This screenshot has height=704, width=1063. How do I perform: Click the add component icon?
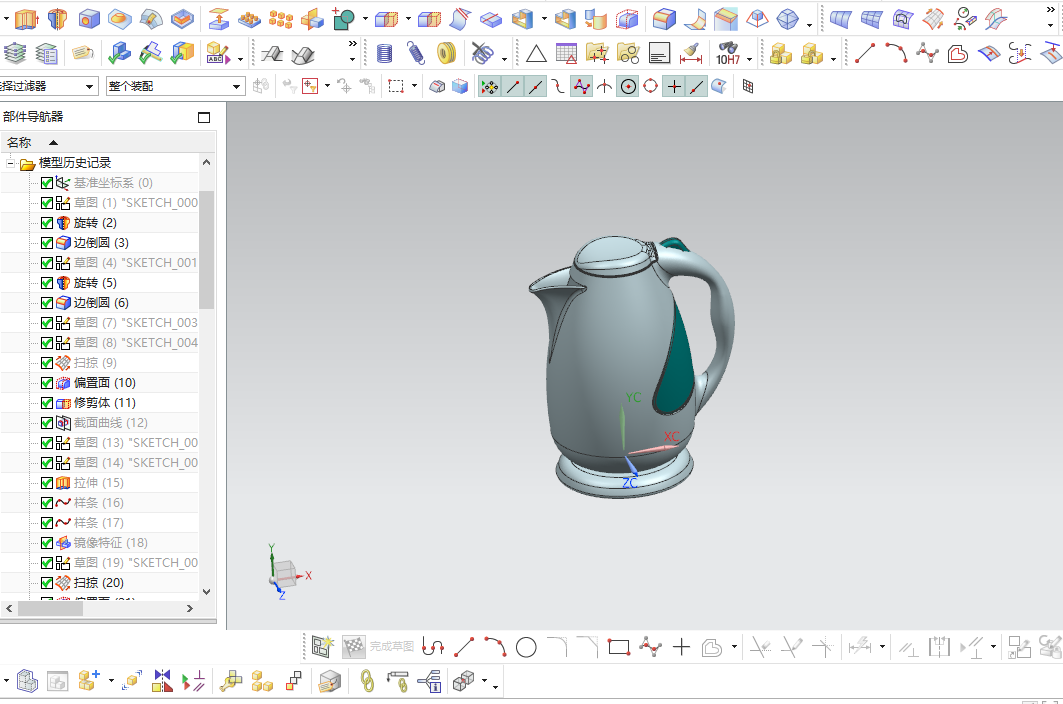click(89, 681)
